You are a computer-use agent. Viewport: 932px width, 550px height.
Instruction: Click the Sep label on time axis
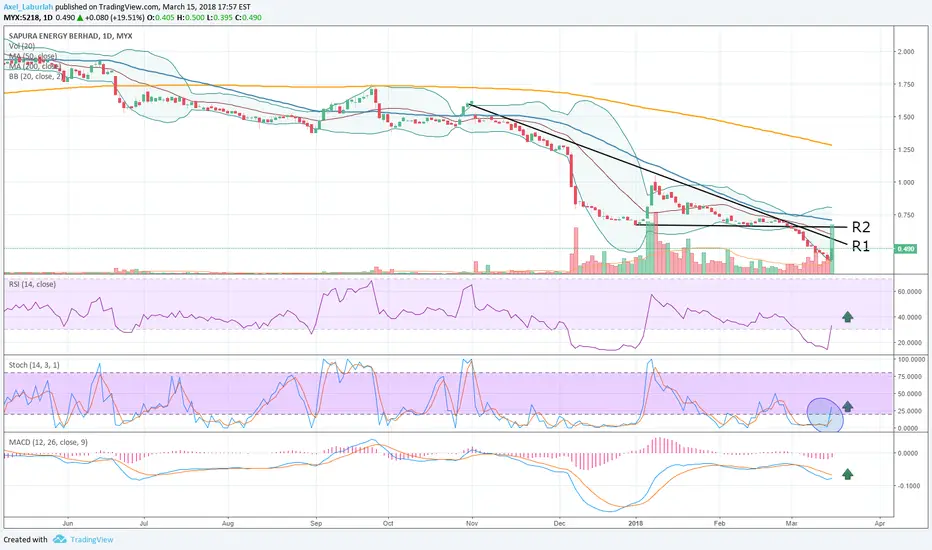[x=316, y=523]
